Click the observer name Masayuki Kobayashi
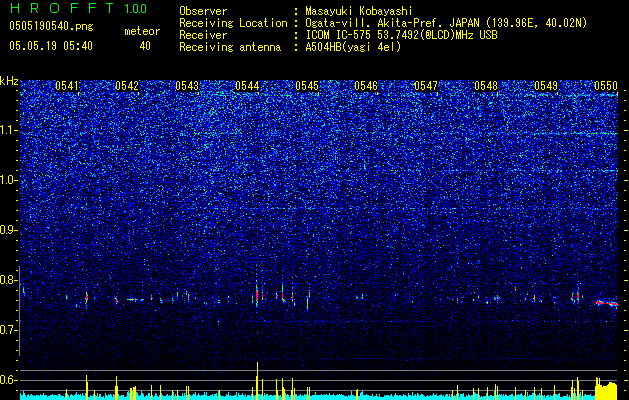The height and width of the screenshot is (400, 629). (359, 12)
